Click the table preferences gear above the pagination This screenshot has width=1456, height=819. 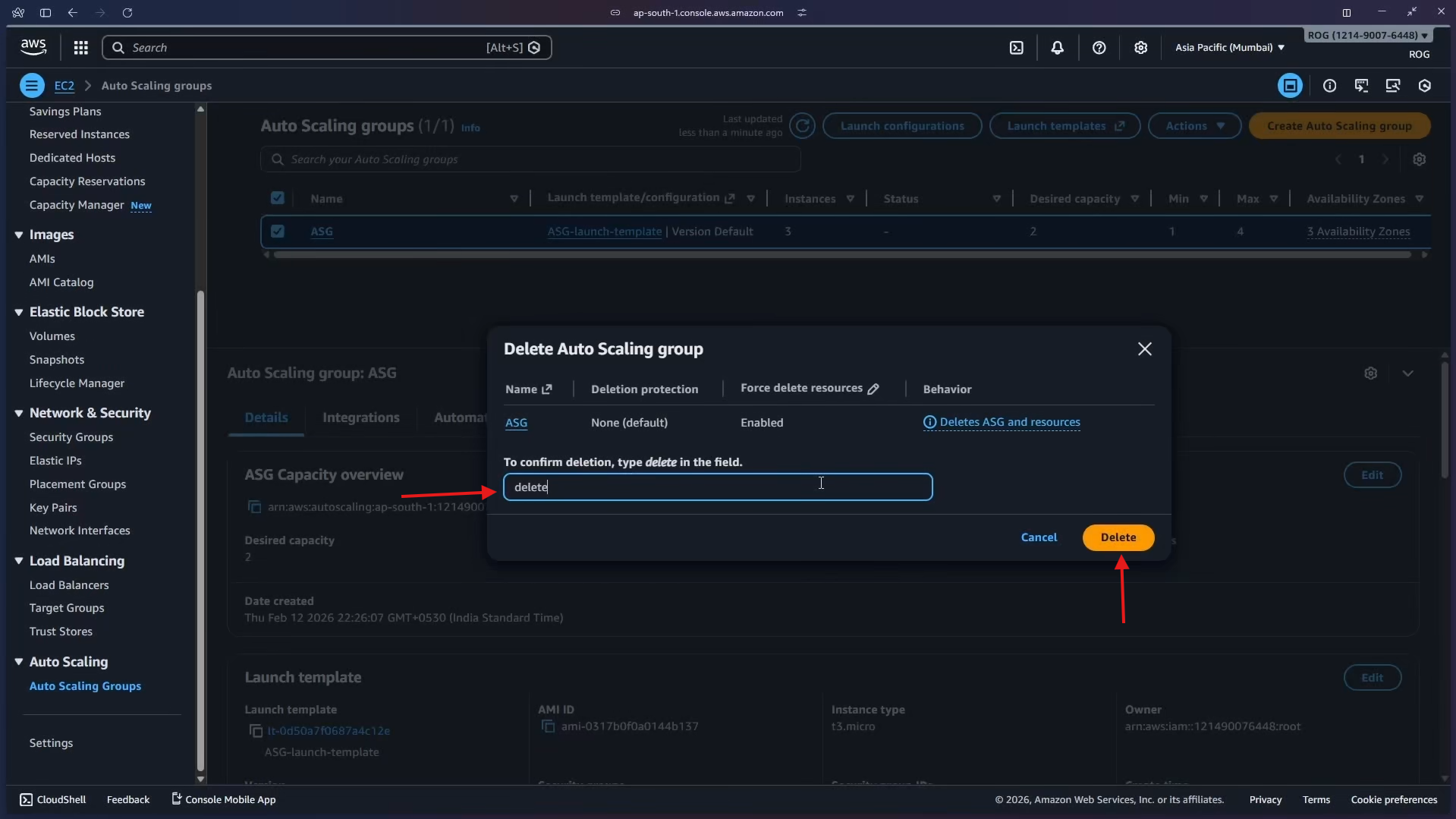(x=1419, y=159)
